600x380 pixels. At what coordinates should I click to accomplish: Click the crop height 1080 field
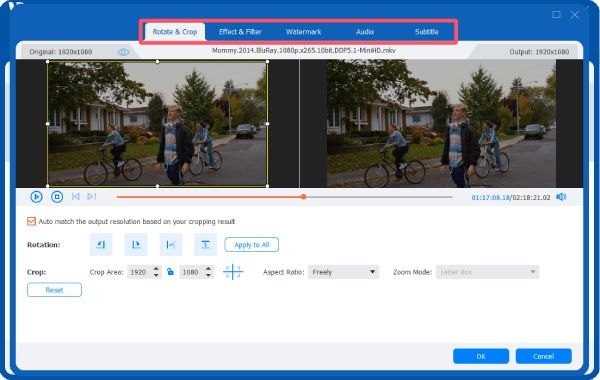(192, 272)
